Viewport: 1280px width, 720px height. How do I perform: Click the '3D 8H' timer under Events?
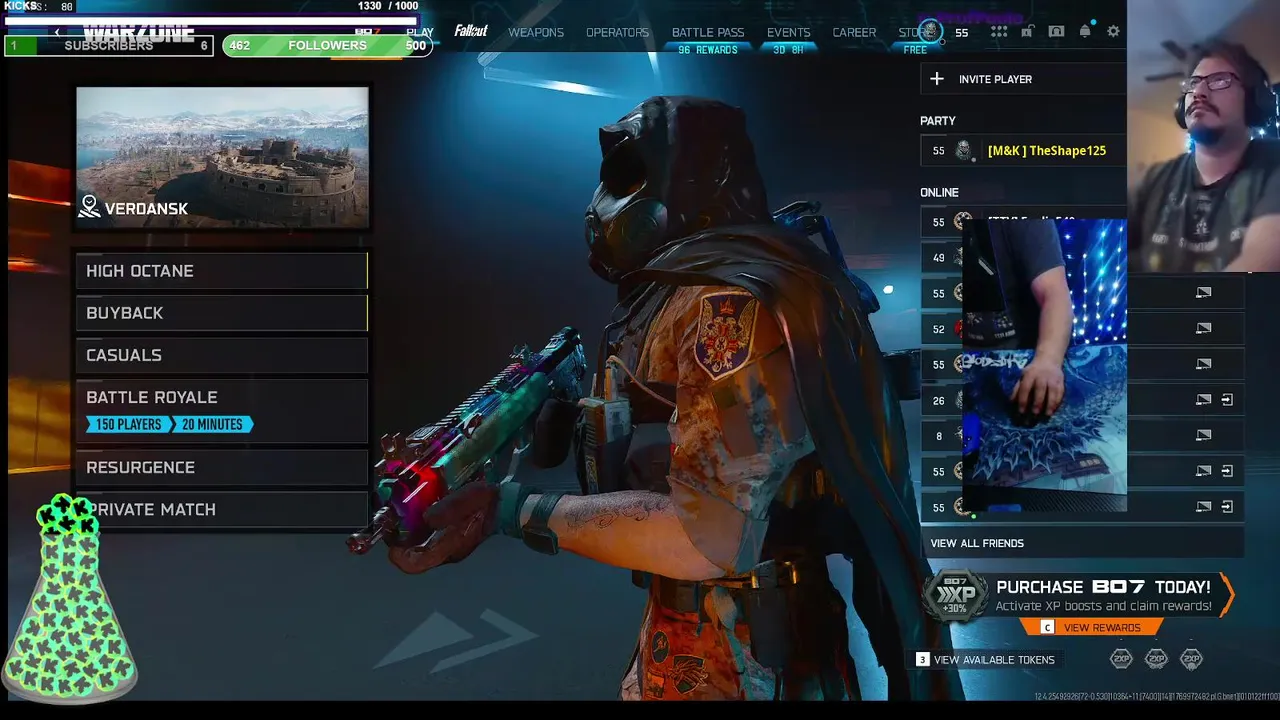pos(788,50)
